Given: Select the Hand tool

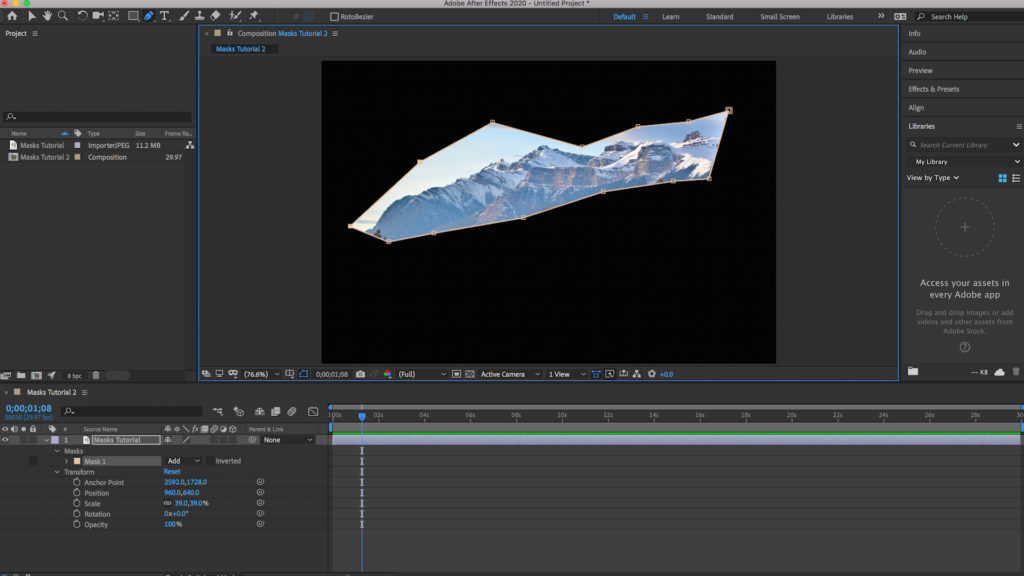Looking at the screenshot, I should click(47, 16).
